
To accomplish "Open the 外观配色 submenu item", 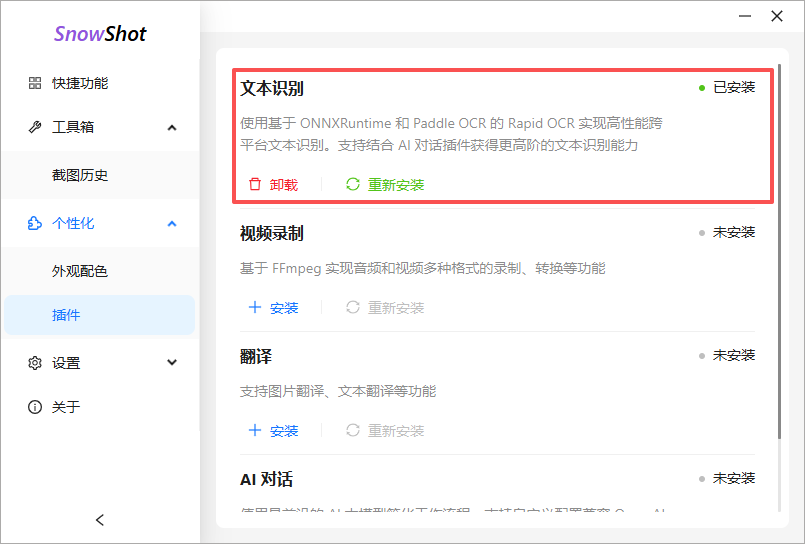I will pos(100,271).
